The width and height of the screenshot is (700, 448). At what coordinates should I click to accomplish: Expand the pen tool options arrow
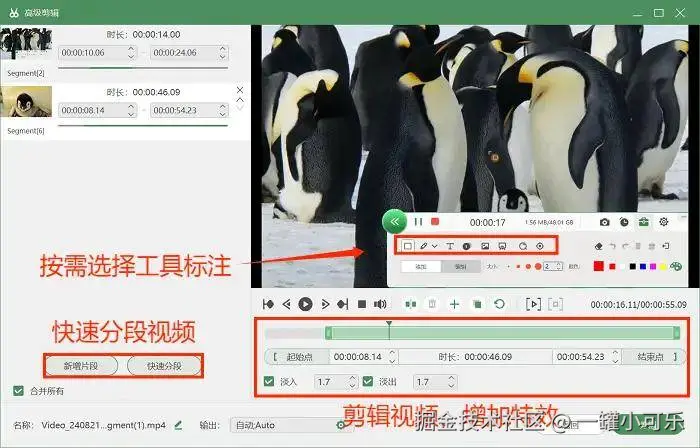434,246
